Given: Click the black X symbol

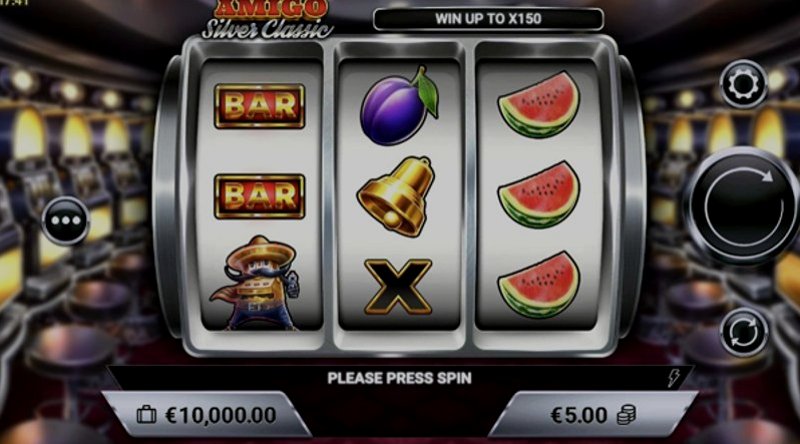Looking at the screenshot, I should coord(398,286).
